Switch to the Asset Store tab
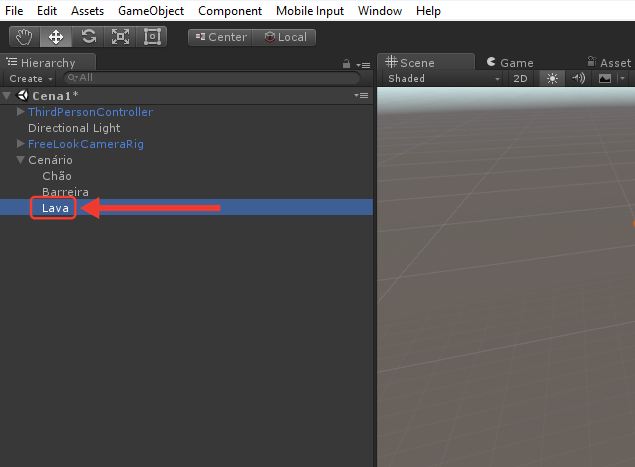 click(x=609, y=63)
